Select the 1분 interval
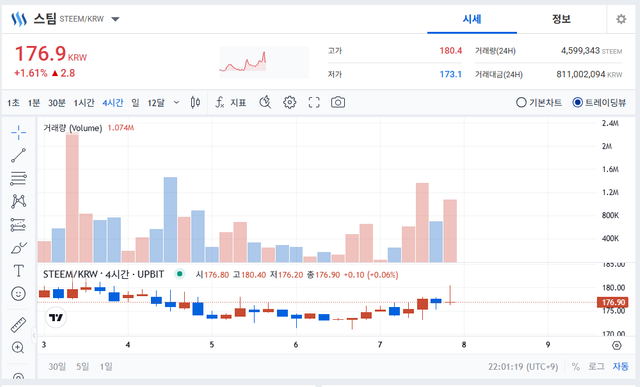The width and height of the screenshot is (640, 387). point(34,102)
